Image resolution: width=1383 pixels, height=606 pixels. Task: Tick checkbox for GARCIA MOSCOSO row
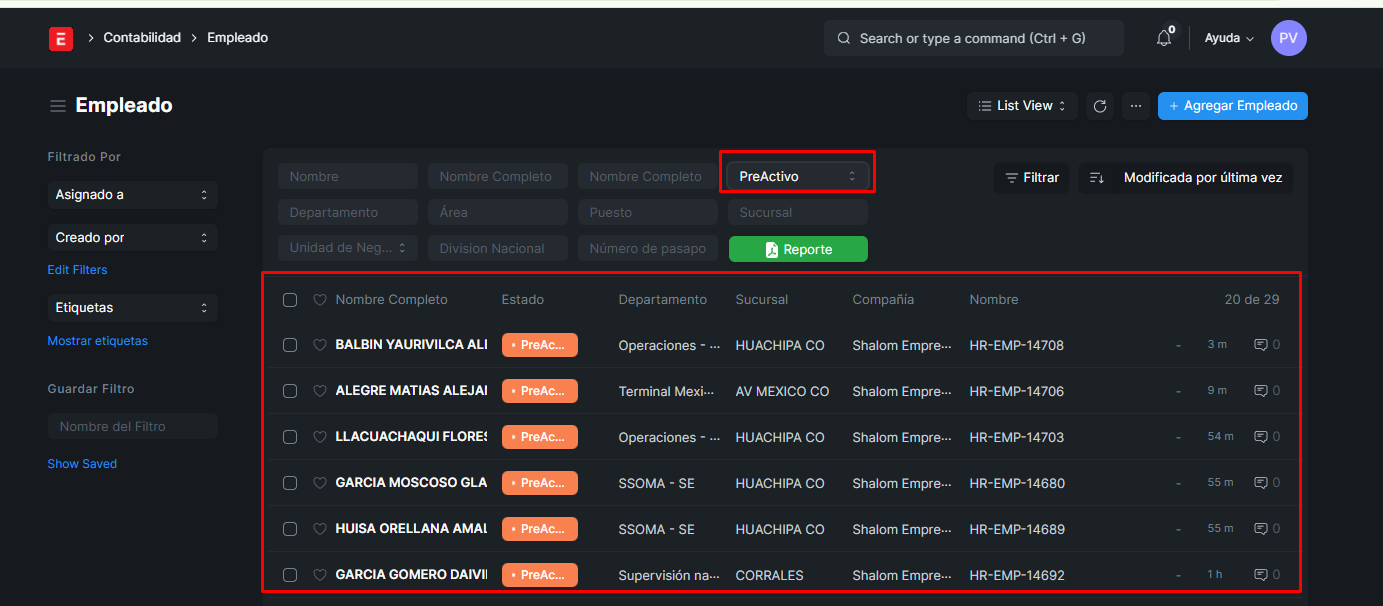coord(290,483)
